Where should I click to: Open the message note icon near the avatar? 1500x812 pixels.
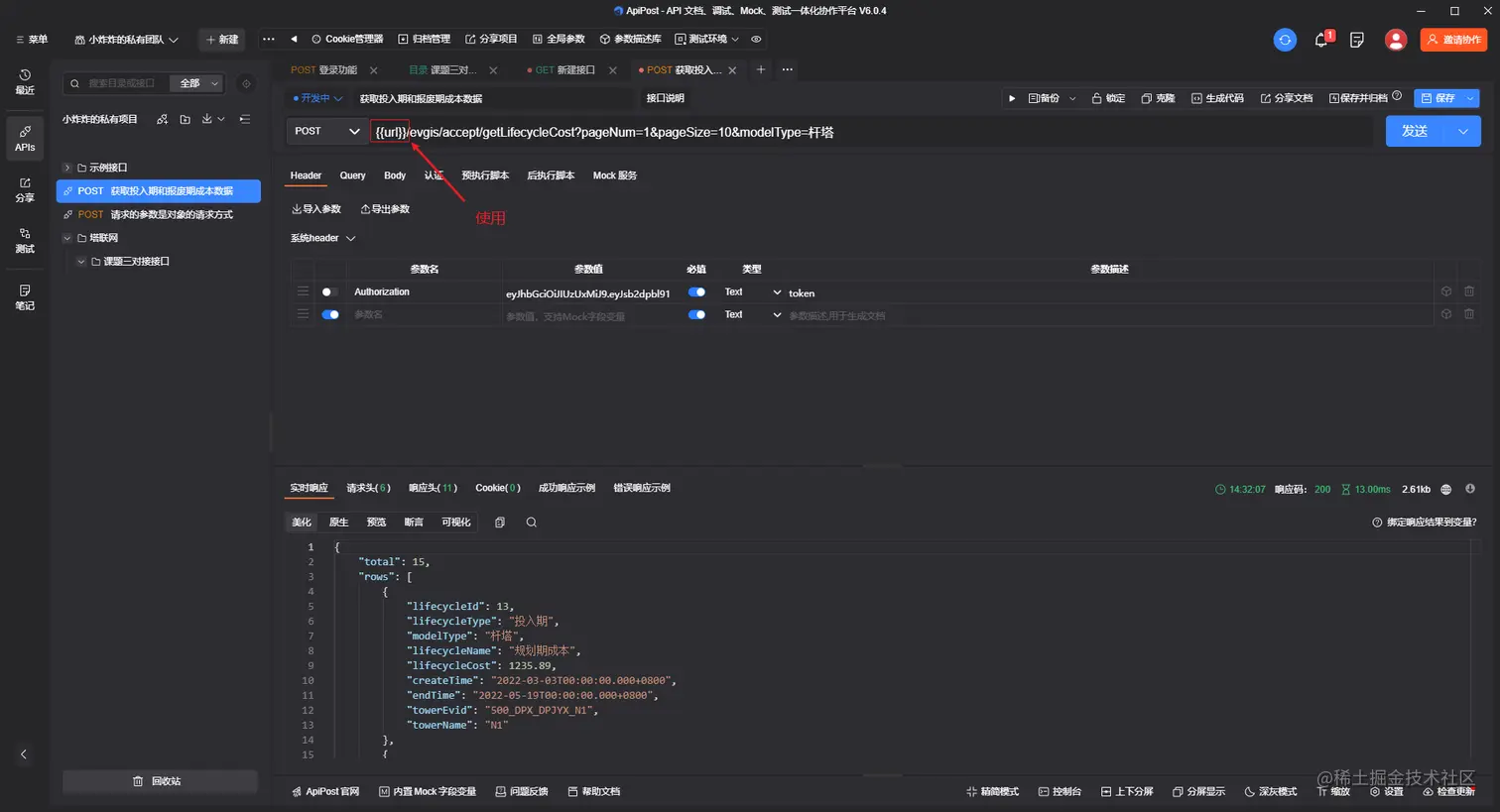(1357, 40)
